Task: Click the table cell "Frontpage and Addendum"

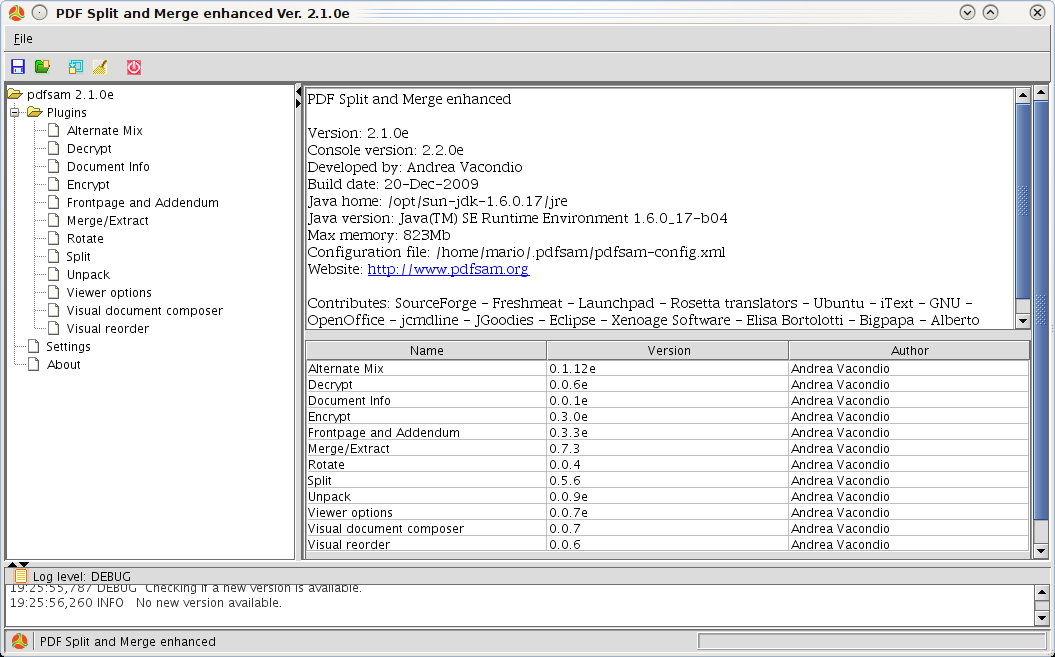Action: click(426, 433)
